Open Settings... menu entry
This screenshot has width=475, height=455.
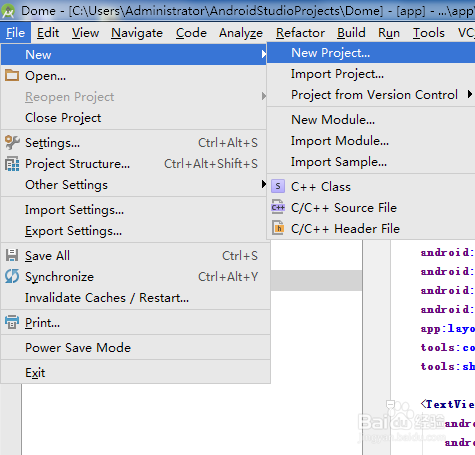pos(134,143)
